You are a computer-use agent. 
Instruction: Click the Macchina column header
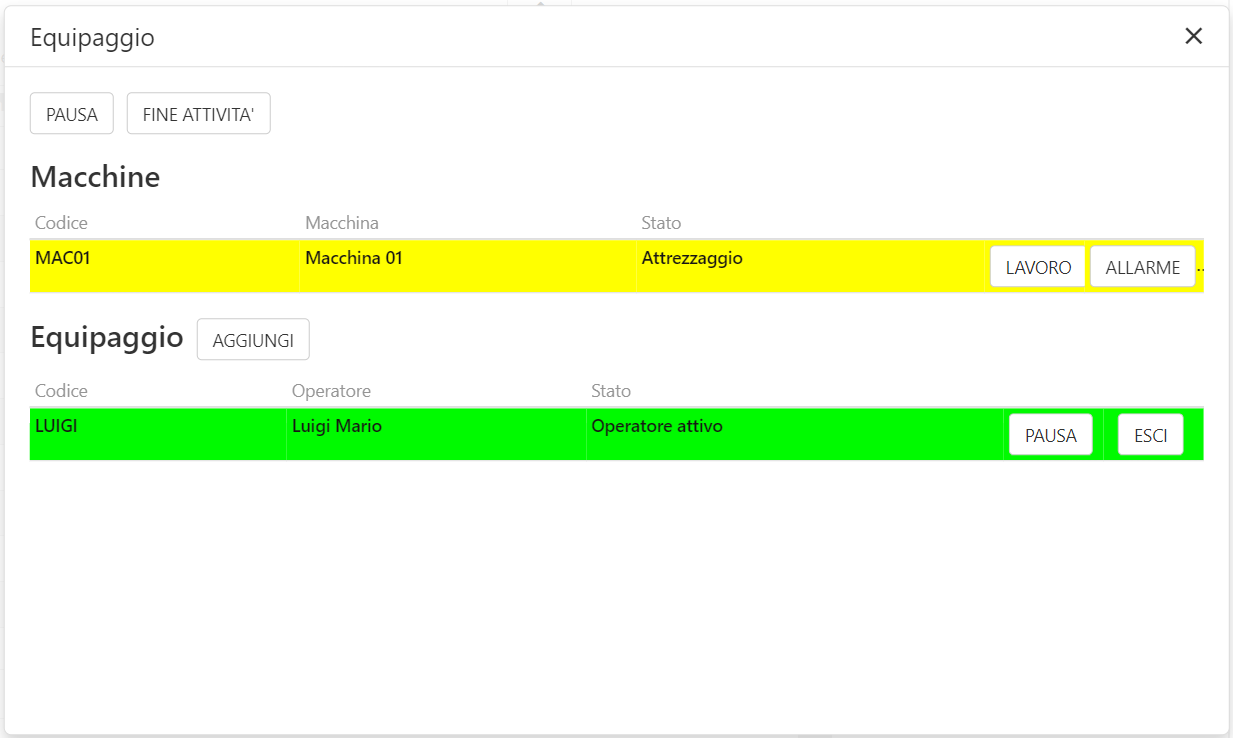click(x=342, y=222)
